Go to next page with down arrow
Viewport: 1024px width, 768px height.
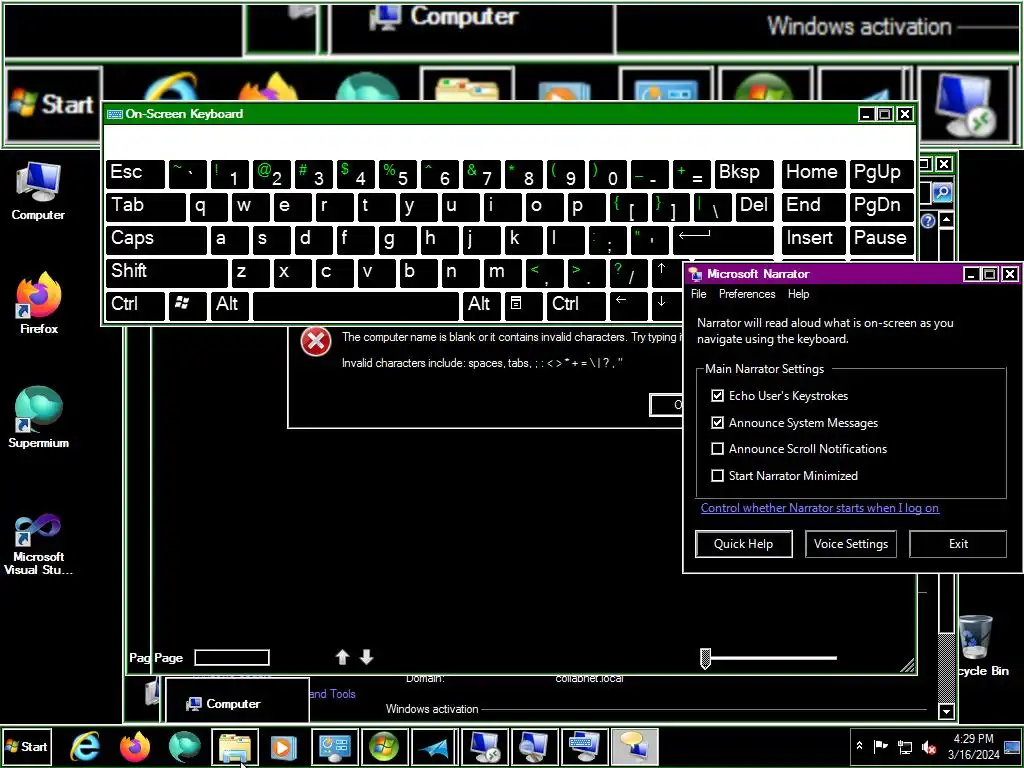366,657
